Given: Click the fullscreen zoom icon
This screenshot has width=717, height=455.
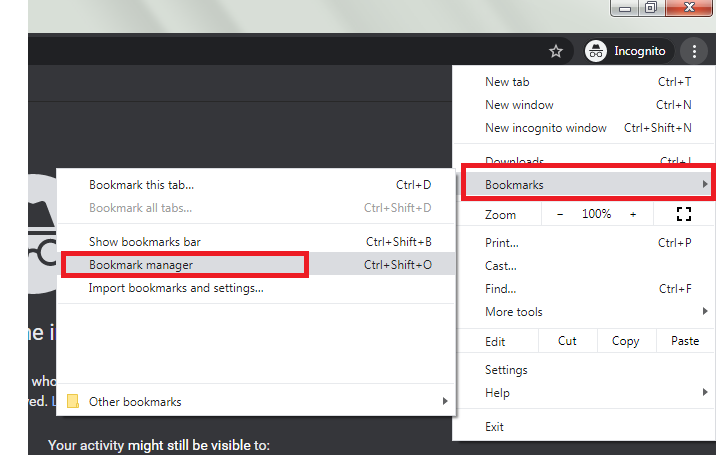Looking at the screenshot, I should 684,214.
